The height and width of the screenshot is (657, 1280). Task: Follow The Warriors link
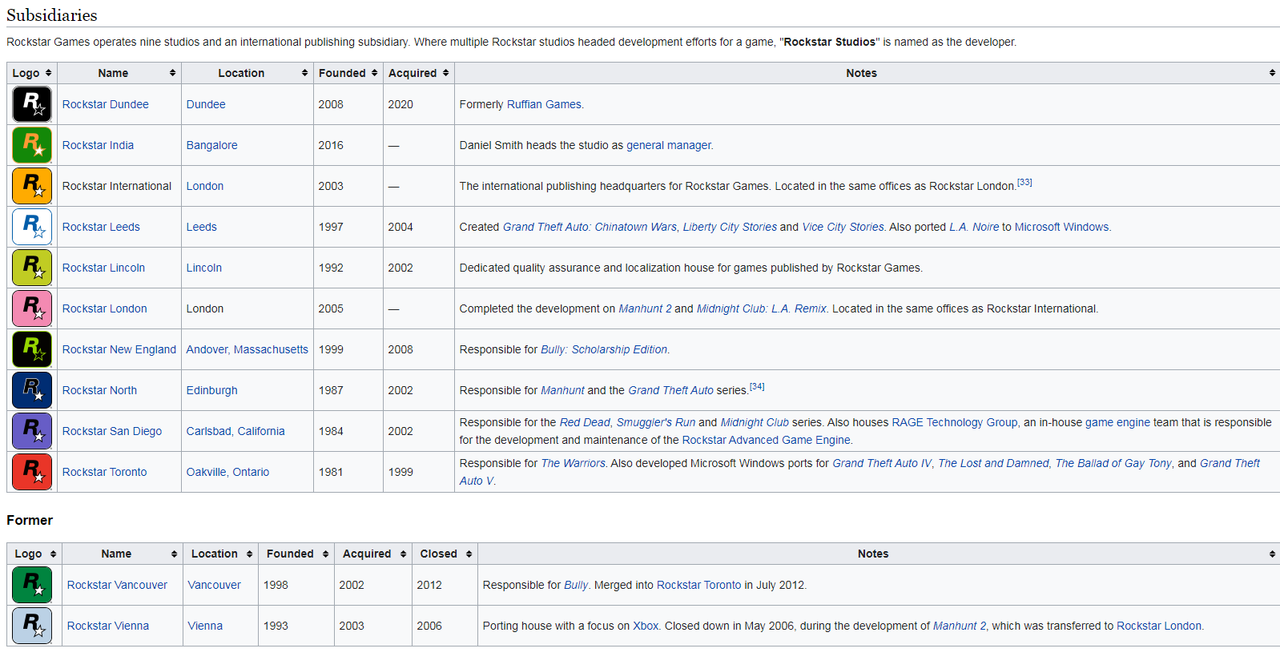click(x=573, y=464)
